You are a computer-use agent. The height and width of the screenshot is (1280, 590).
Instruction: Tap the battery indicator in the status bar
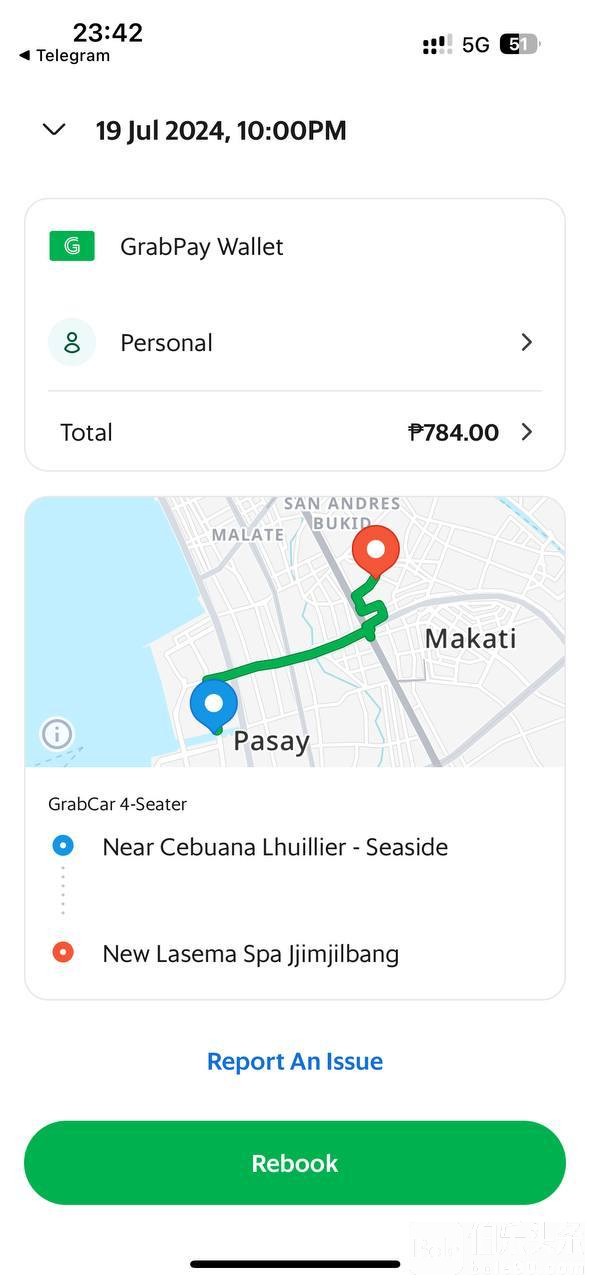pos(519,44)
